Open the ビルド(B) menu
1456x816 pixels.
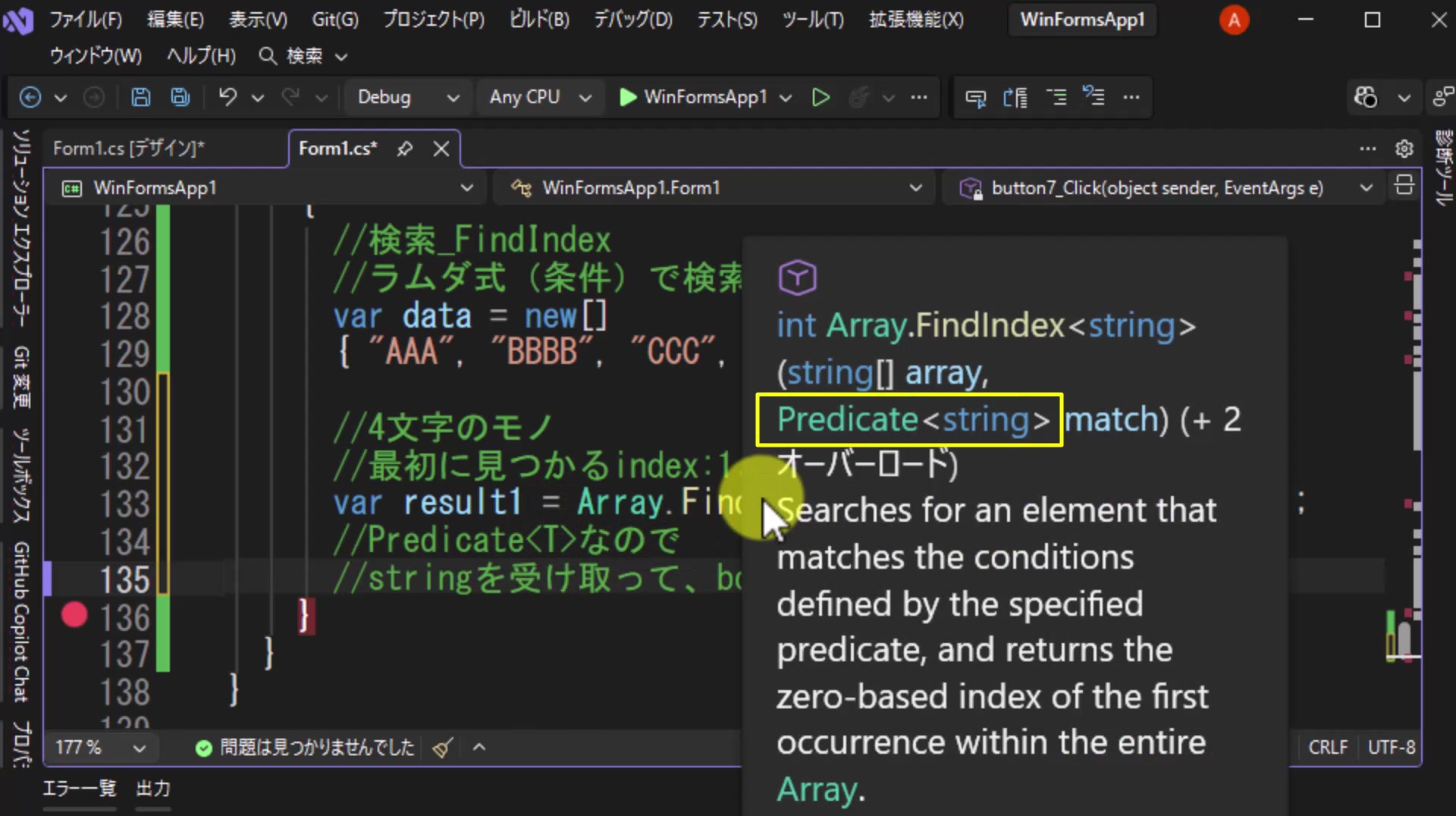tap(539, 19)
